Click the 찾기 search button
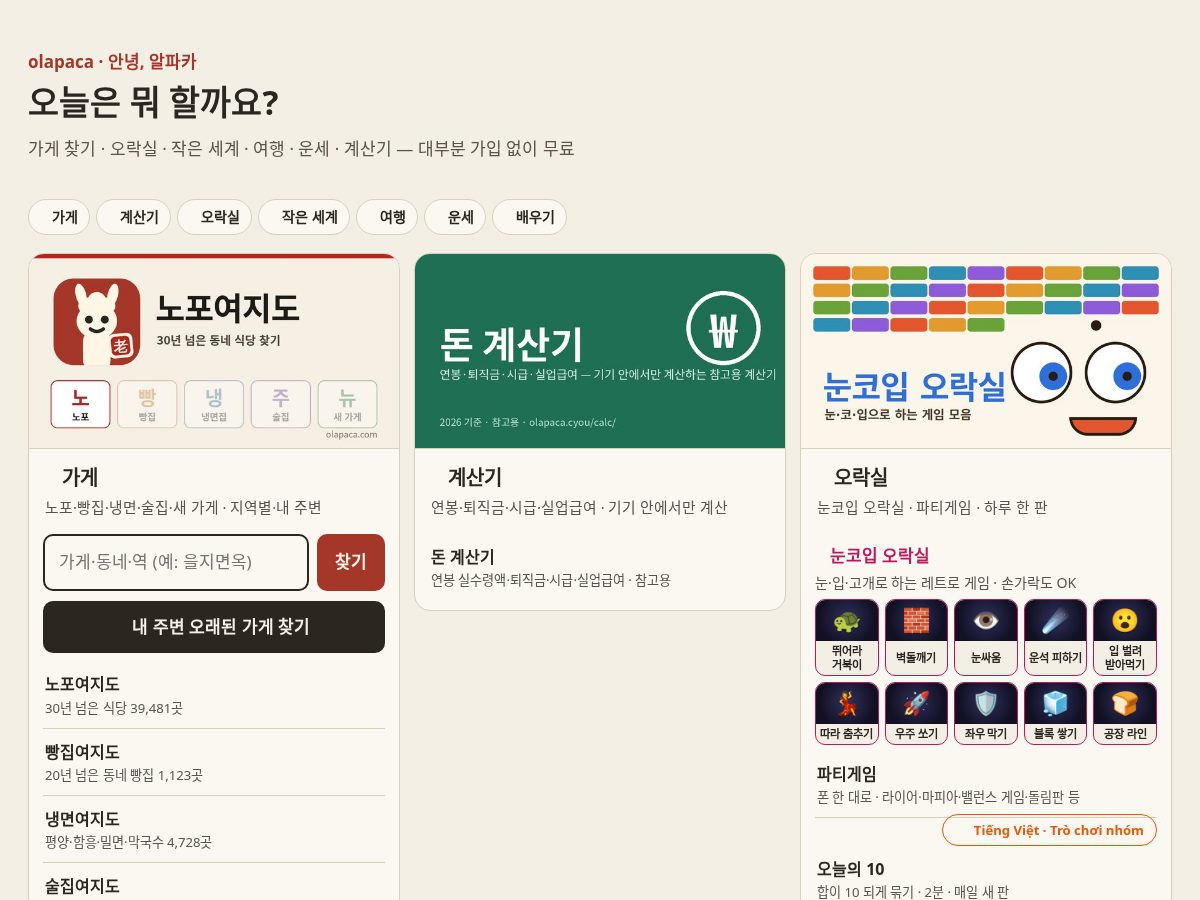This screenshot has width=1200, height=900. coord(351,562)
